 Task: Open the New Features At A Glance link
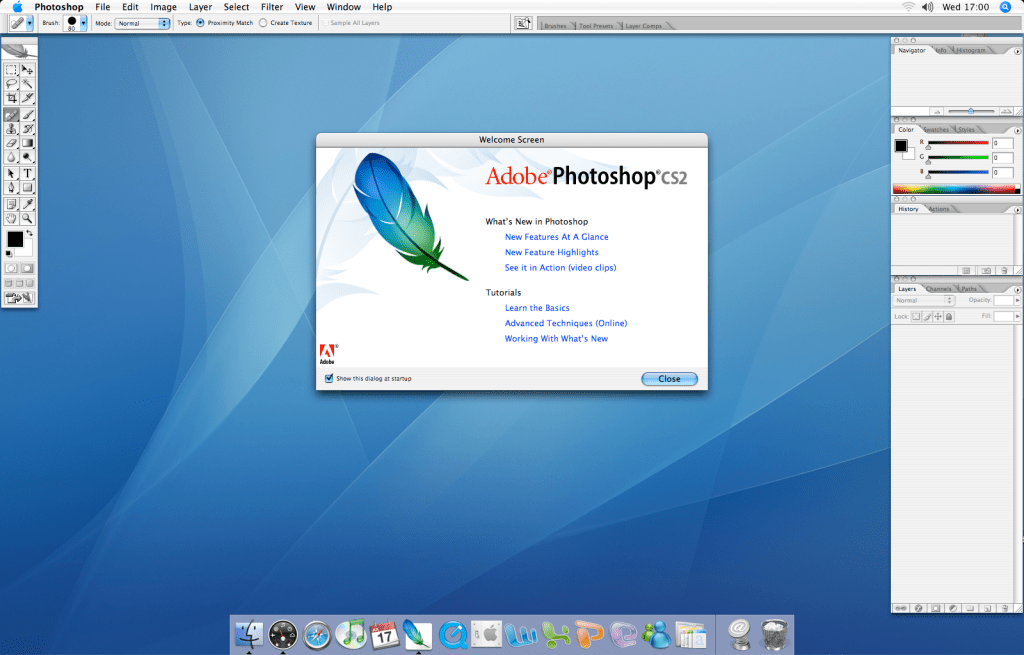point(556,237)
